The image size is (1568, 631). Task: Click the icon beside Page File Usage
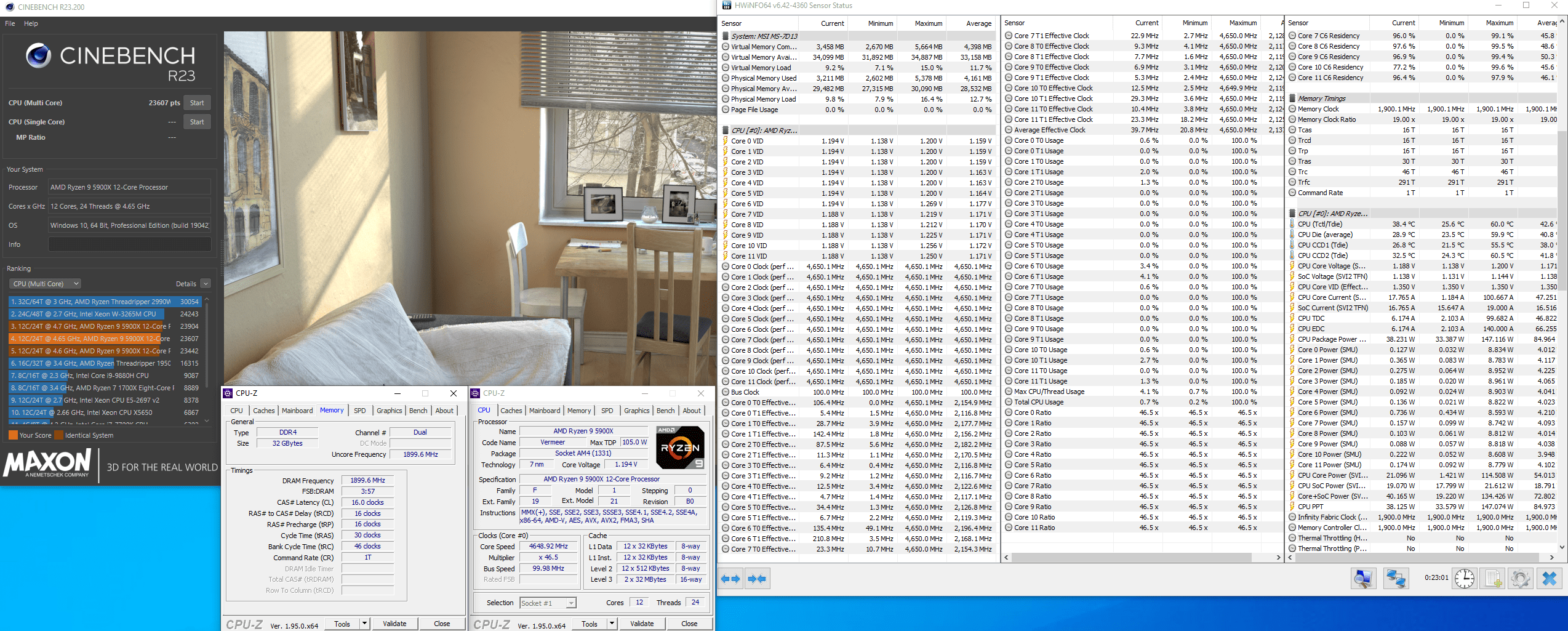(726, 110)
